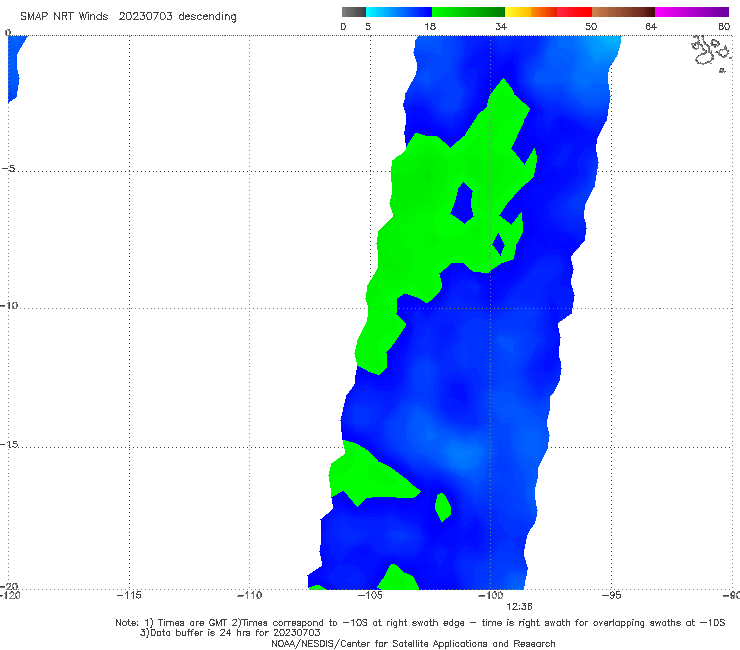Pick the yellow-orange color bar segment
Screen dimensions: 740x650
pos(530,12)
